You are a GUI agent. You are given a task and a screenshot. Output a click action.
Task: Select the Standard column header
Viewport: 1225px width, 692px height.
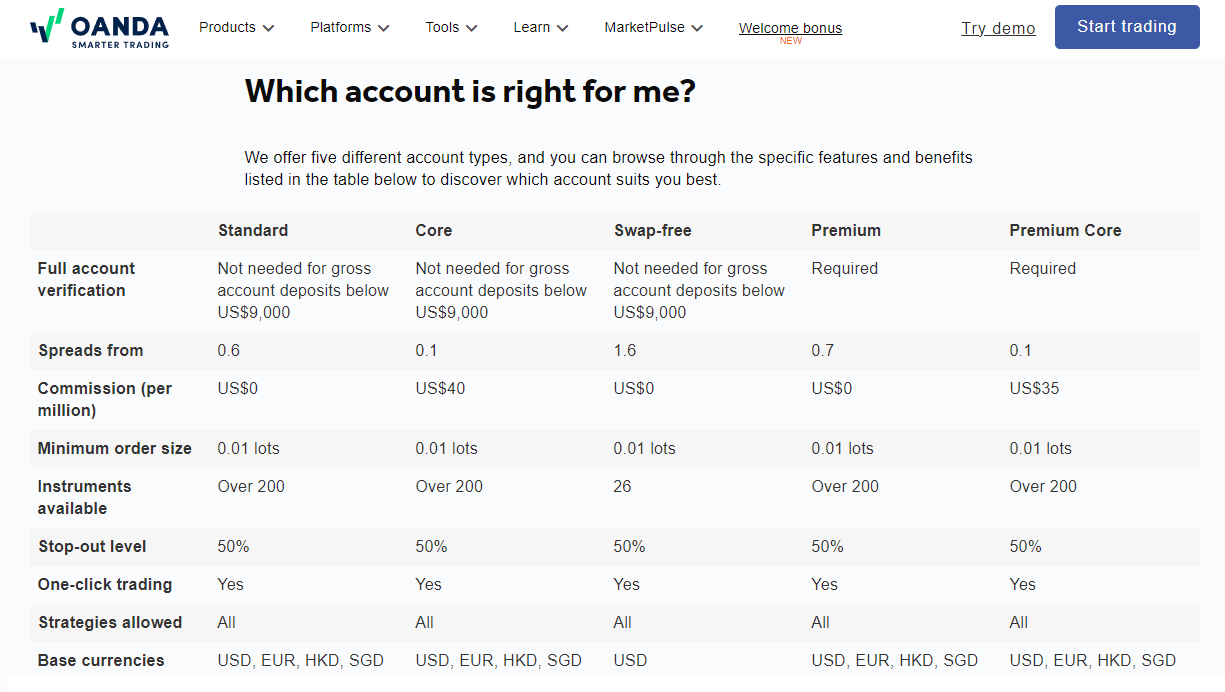pos(253,230)
